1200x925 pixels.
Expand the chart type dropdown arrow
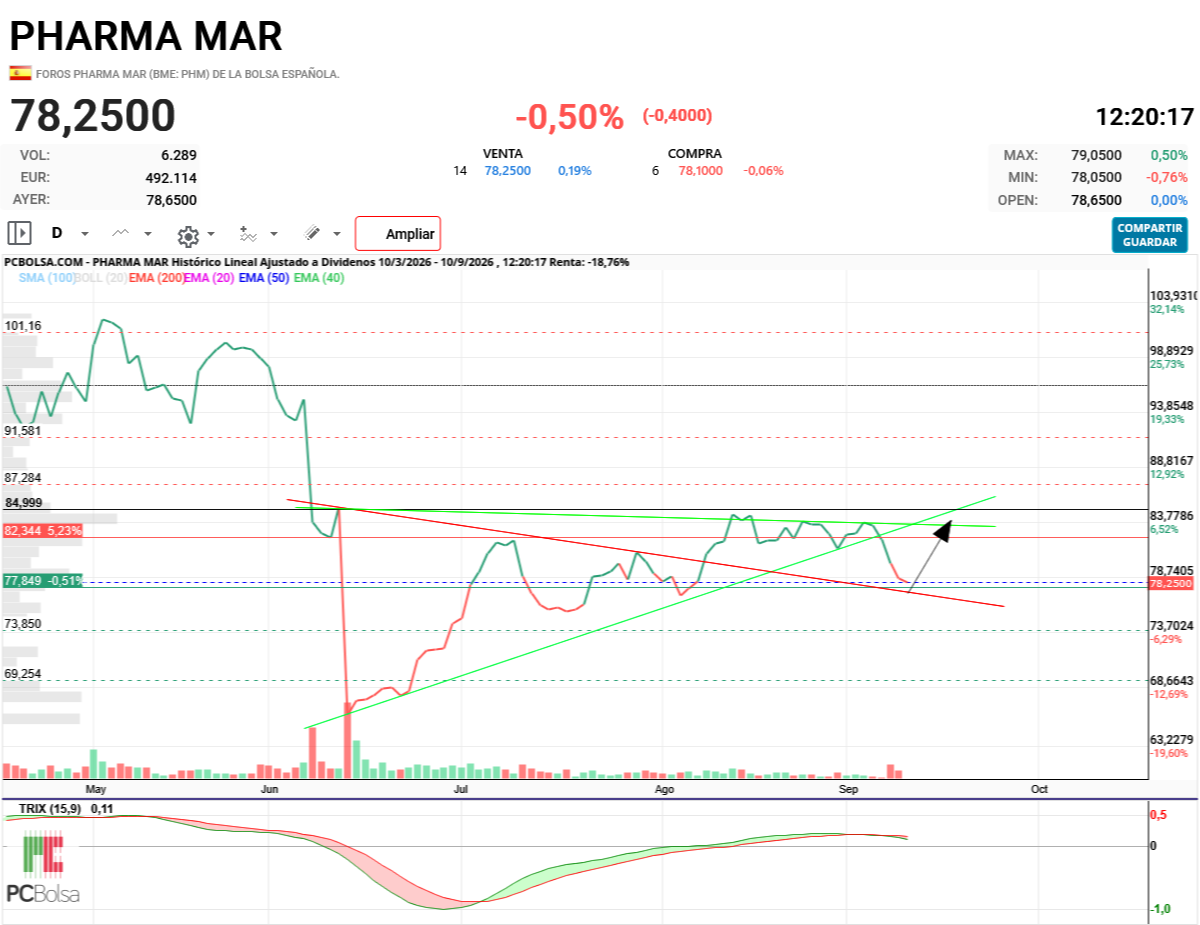pos(148,234)
